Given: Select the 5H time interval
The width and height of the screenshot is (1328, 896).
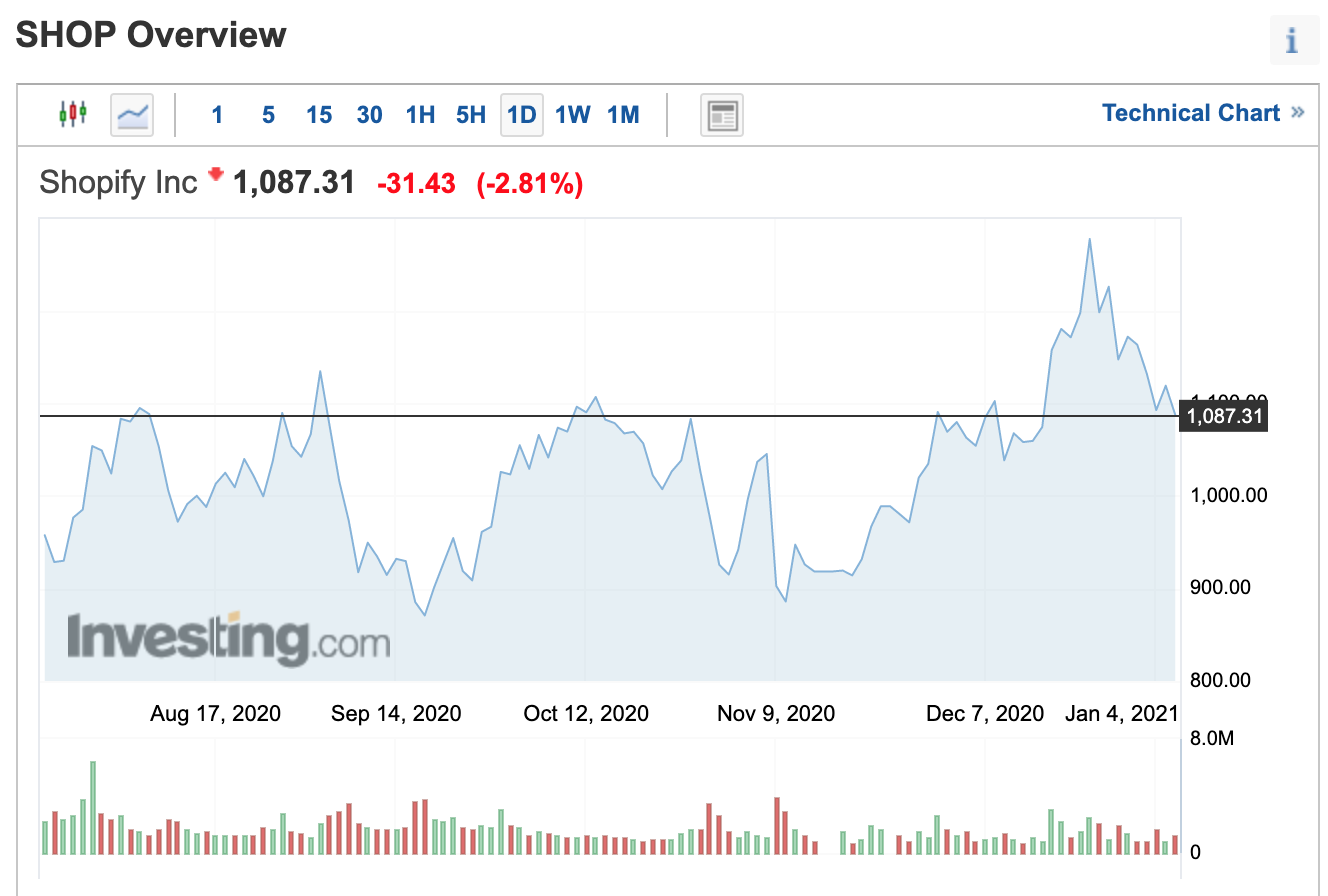Looking at the screenshot, I should point(471,115).
